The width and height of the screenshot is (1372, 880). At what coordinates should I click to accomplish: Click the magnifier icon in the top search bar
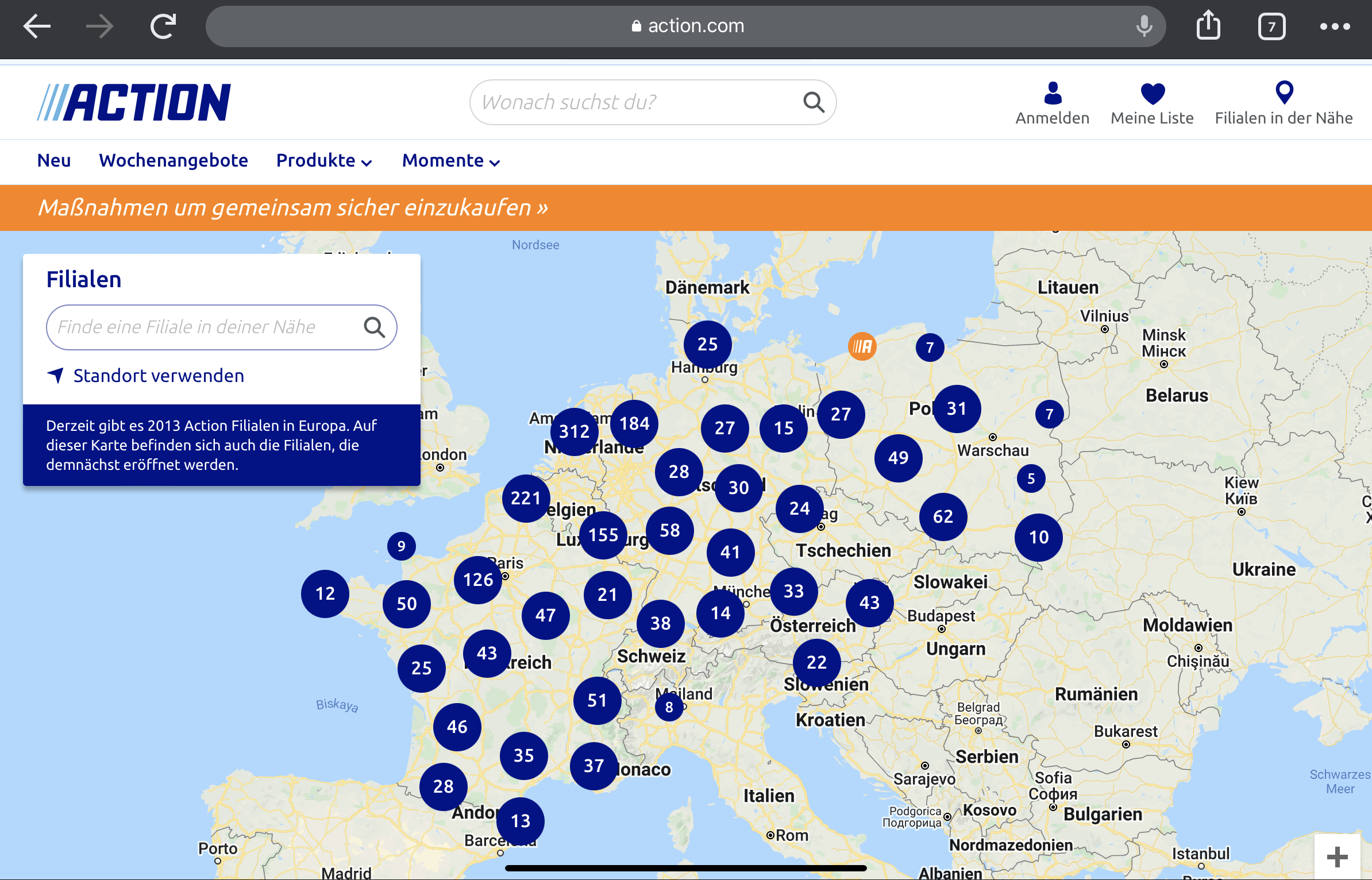pyautogui.click(x=814, y=102)
